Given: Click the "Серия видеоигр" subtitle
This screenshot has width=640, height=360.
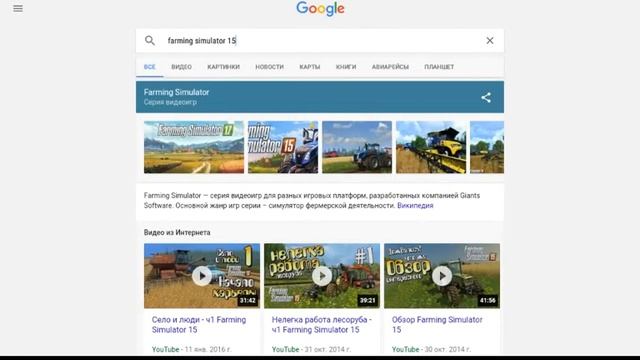Looking at the screenshot, I should point(170,102).
